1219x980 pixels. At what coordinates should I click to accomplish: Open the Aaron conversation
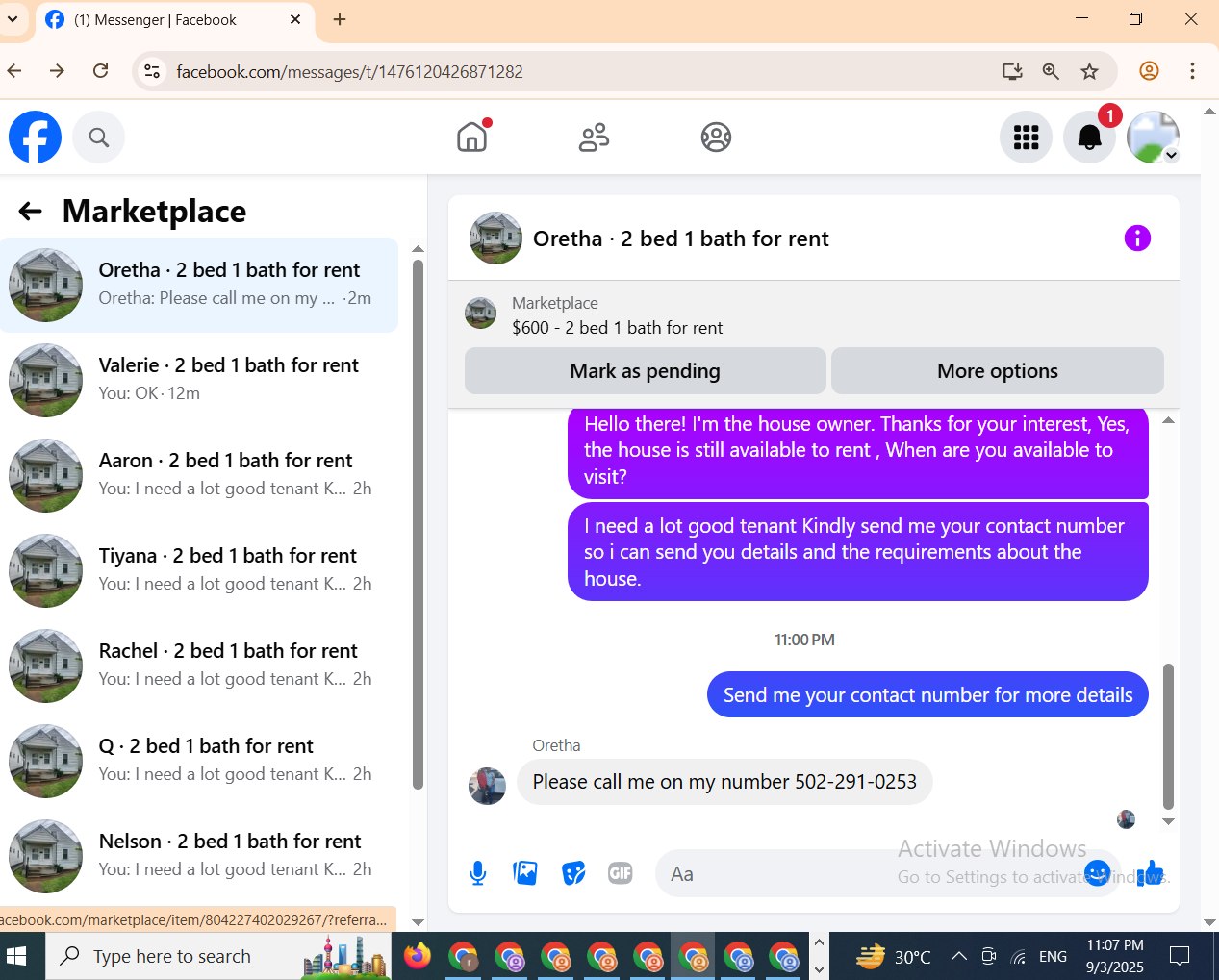(x=199, y=475)
